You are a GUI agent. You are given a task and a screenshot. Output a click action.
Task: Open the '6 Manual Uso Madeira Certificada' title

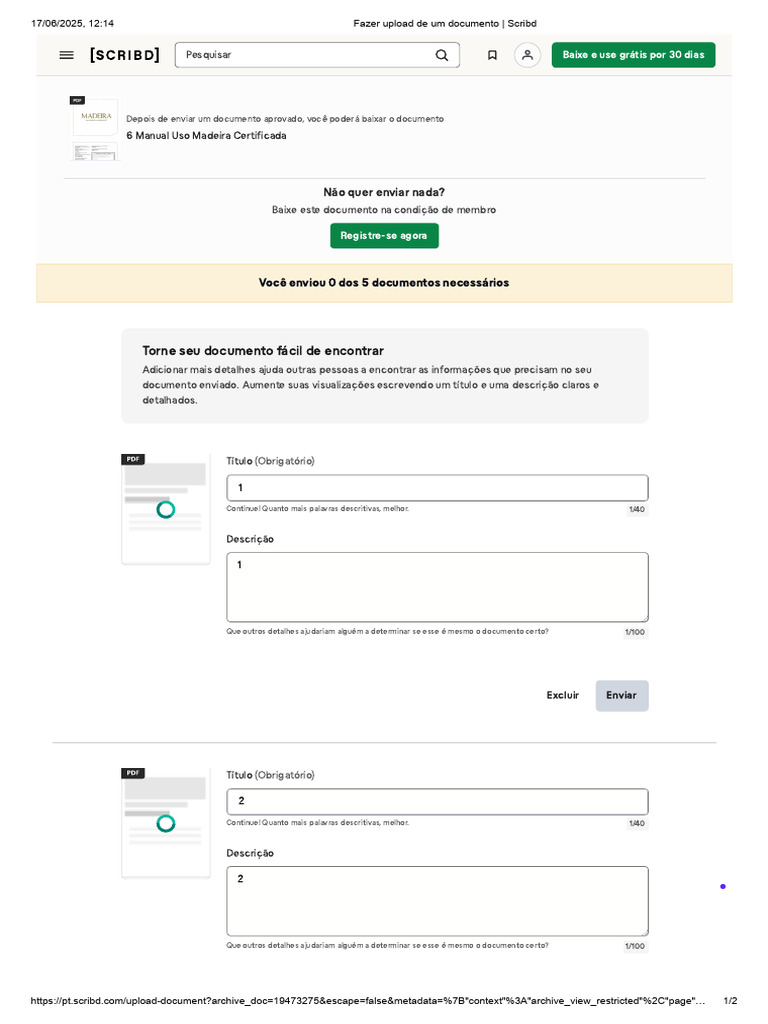(x=206, y=136)
